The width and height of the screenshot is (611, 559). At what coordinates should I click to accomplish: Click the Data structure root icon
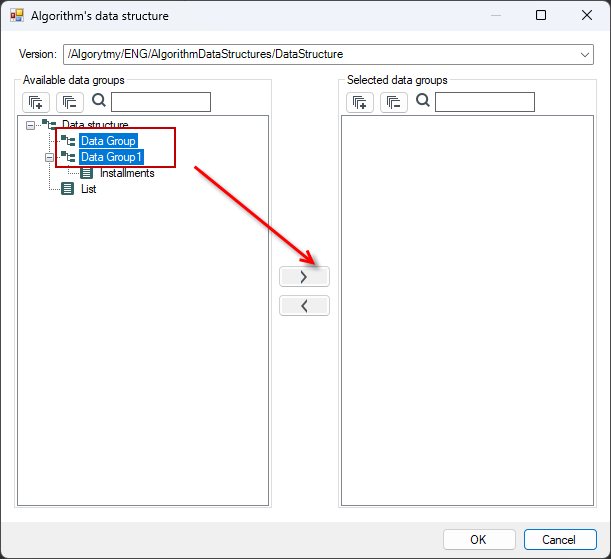coord(49,125)
